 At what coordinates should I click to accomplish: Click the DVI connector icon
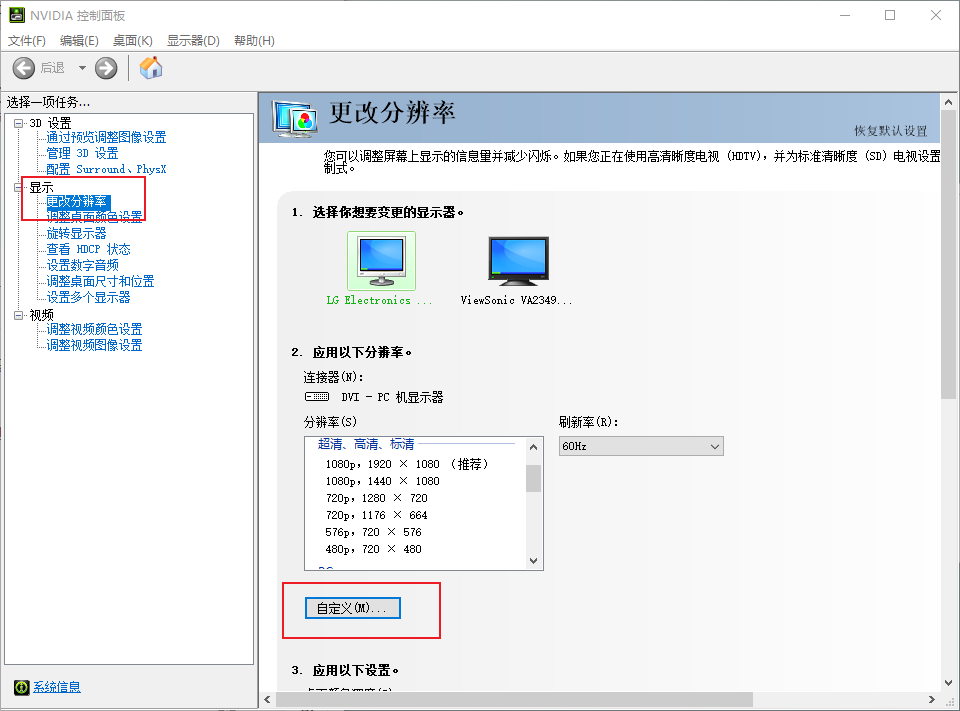click(x=317, y=397)
